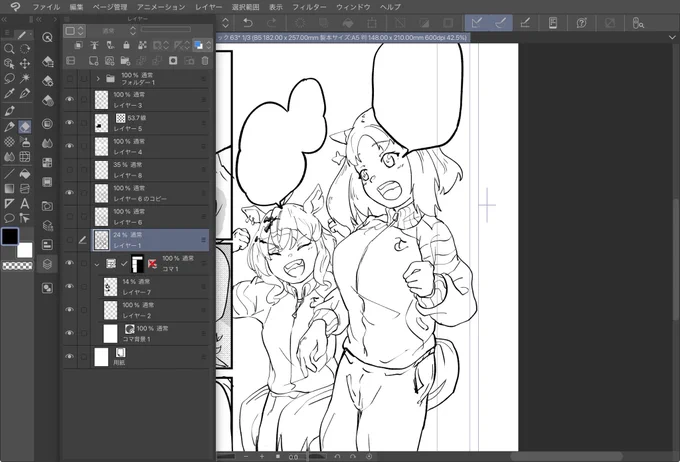Click the Create layer mask icon

tap(173, 61)
